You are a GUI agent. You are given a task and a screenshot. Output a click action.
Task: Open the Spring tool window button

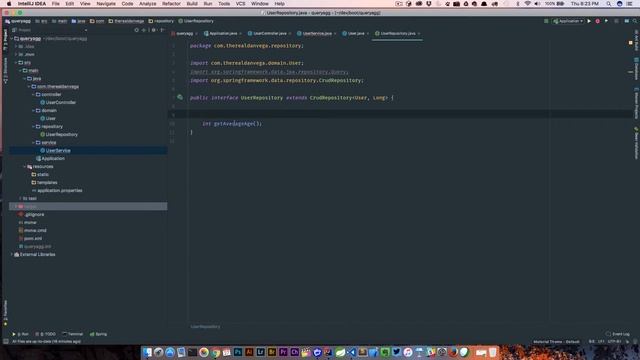click(98, 334)
